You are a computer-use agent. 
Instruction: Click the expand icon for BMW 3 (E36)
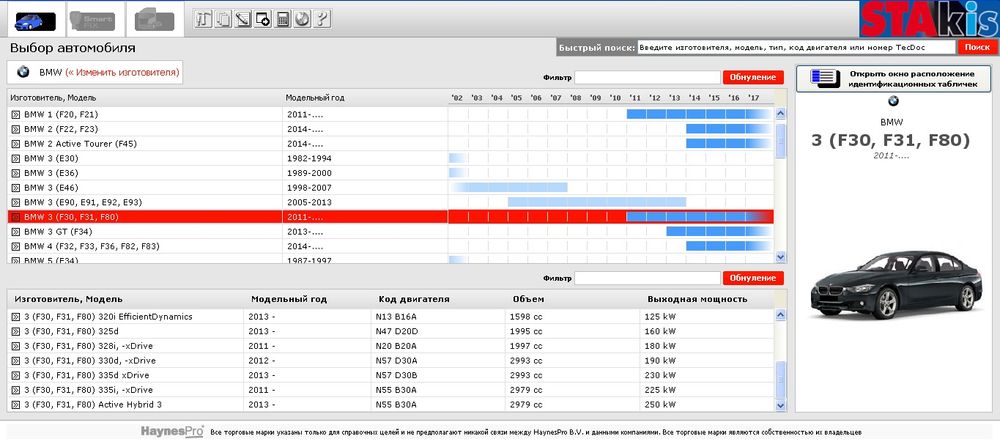[x=16, y=173]
